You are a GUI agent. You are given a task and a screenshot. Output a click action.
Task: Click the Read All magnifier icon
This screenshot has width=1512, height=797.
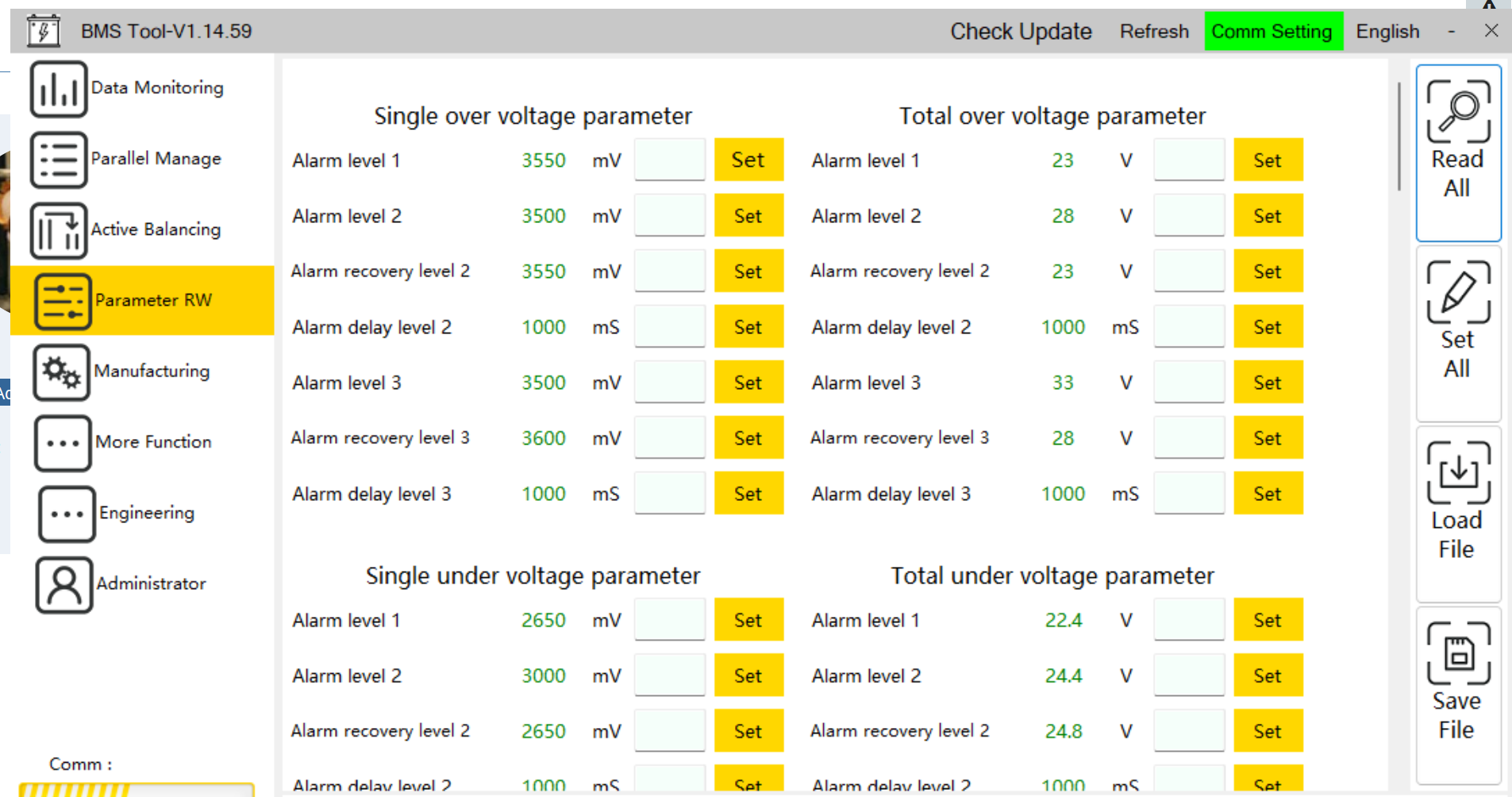coord(1458,112)
